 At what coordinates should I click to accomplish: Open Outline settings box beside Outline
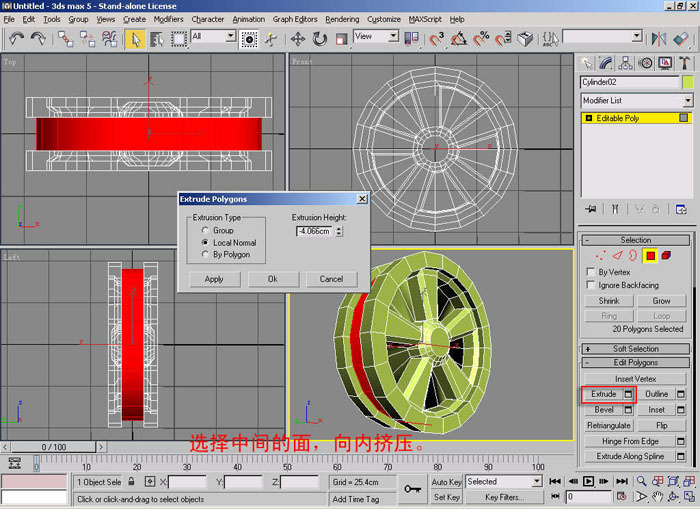pos(681,394)
